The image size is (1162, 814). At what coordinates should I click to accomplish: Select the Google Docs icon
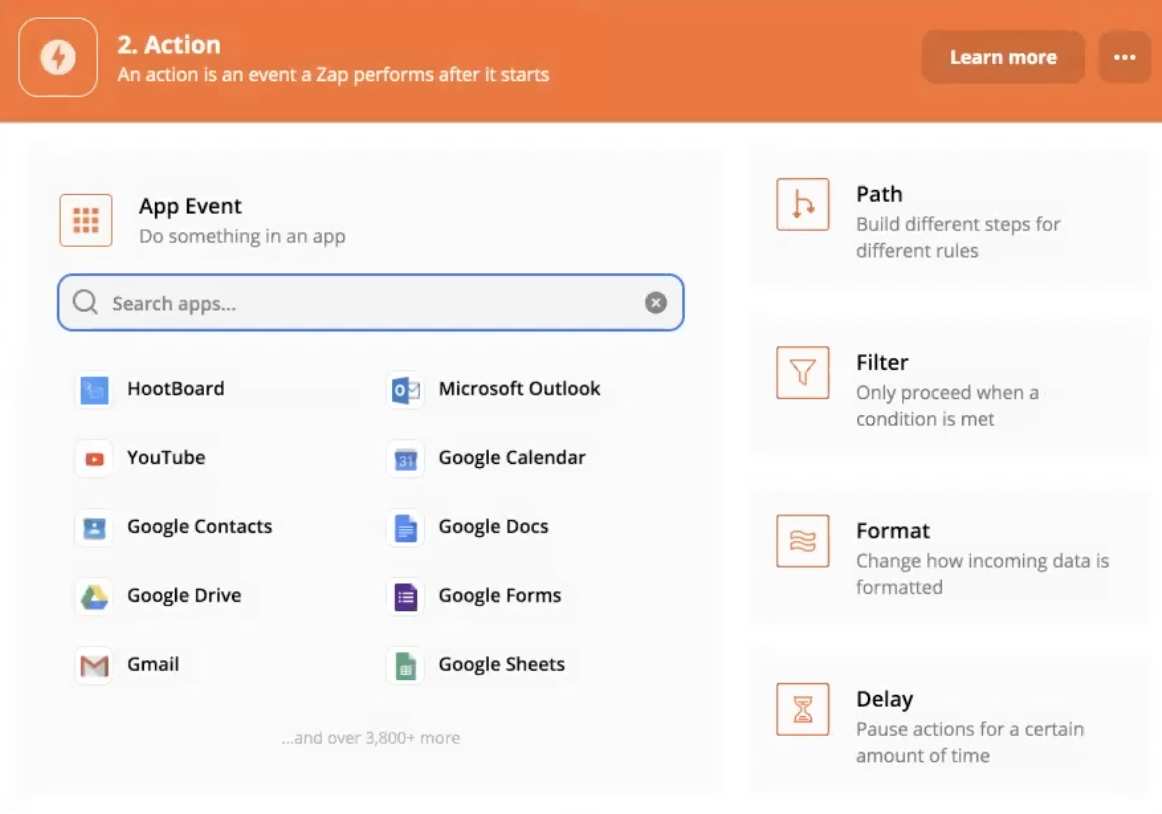(x=405, y=528)
